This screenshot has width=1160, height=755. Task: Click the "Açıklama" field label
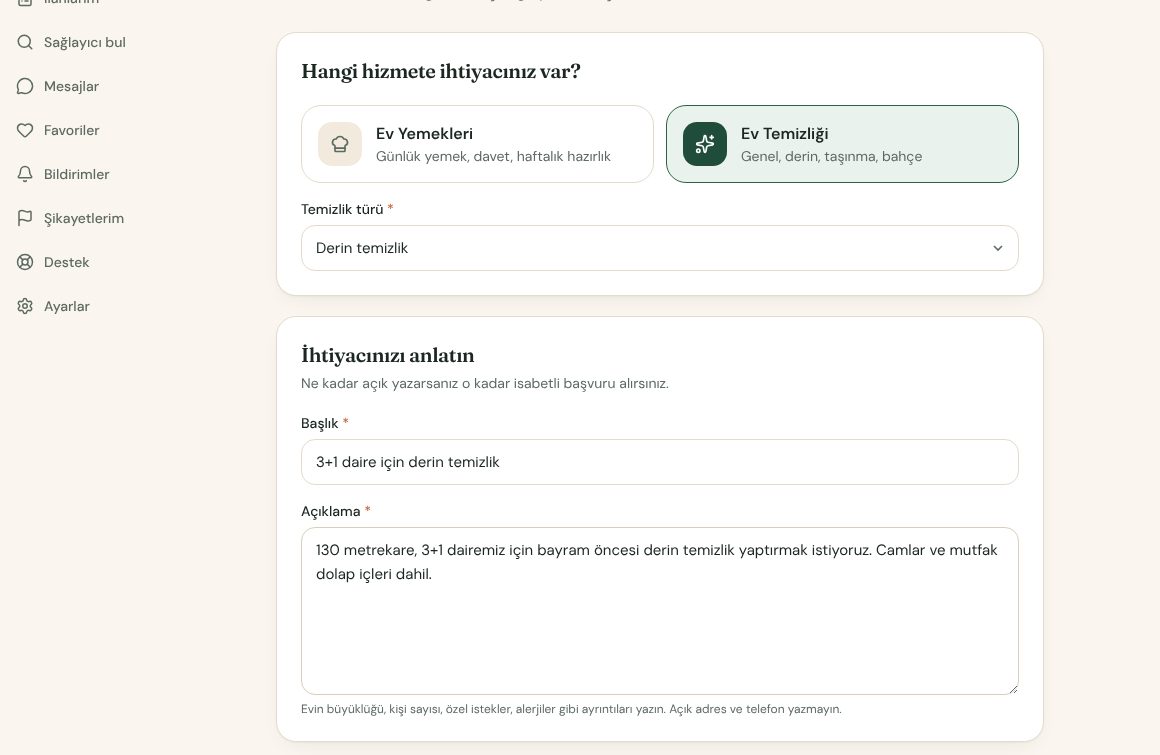click(x=331, y=511)
